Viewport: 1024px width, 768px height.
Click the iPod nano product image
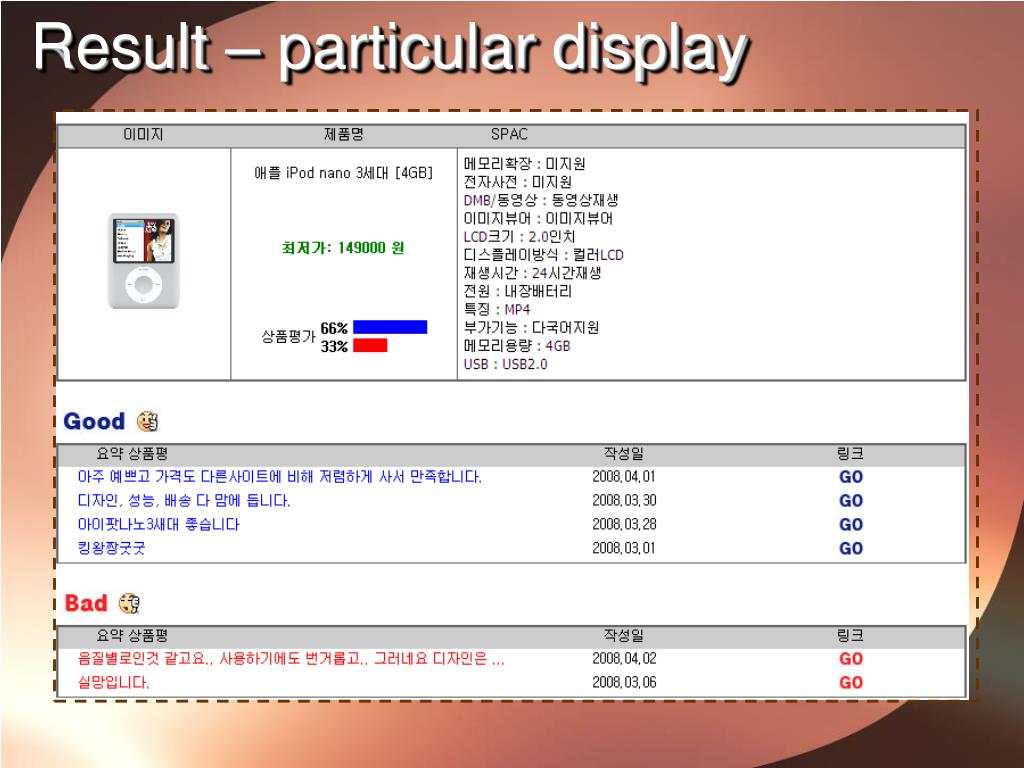[x=143, y=261]
